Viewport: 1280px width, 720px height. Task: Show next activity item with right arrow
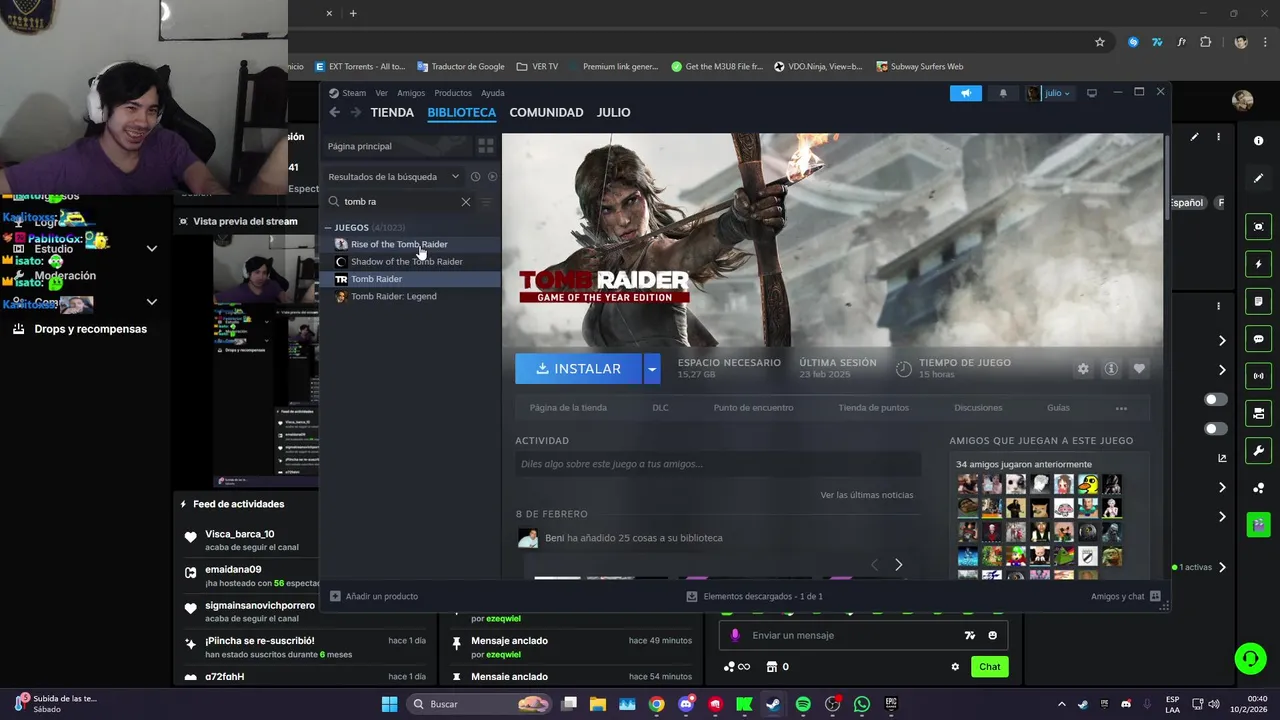898,565
